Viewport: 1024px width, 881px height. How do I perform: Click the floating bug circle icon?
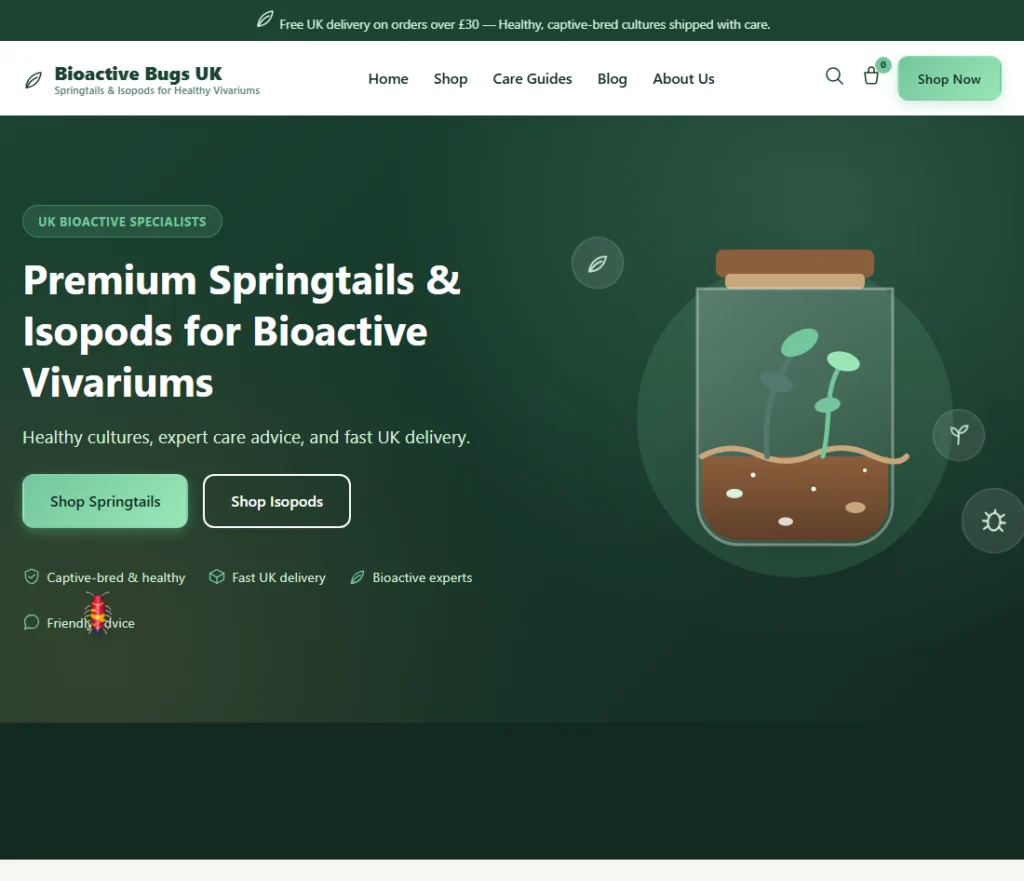tap(993, 521)
